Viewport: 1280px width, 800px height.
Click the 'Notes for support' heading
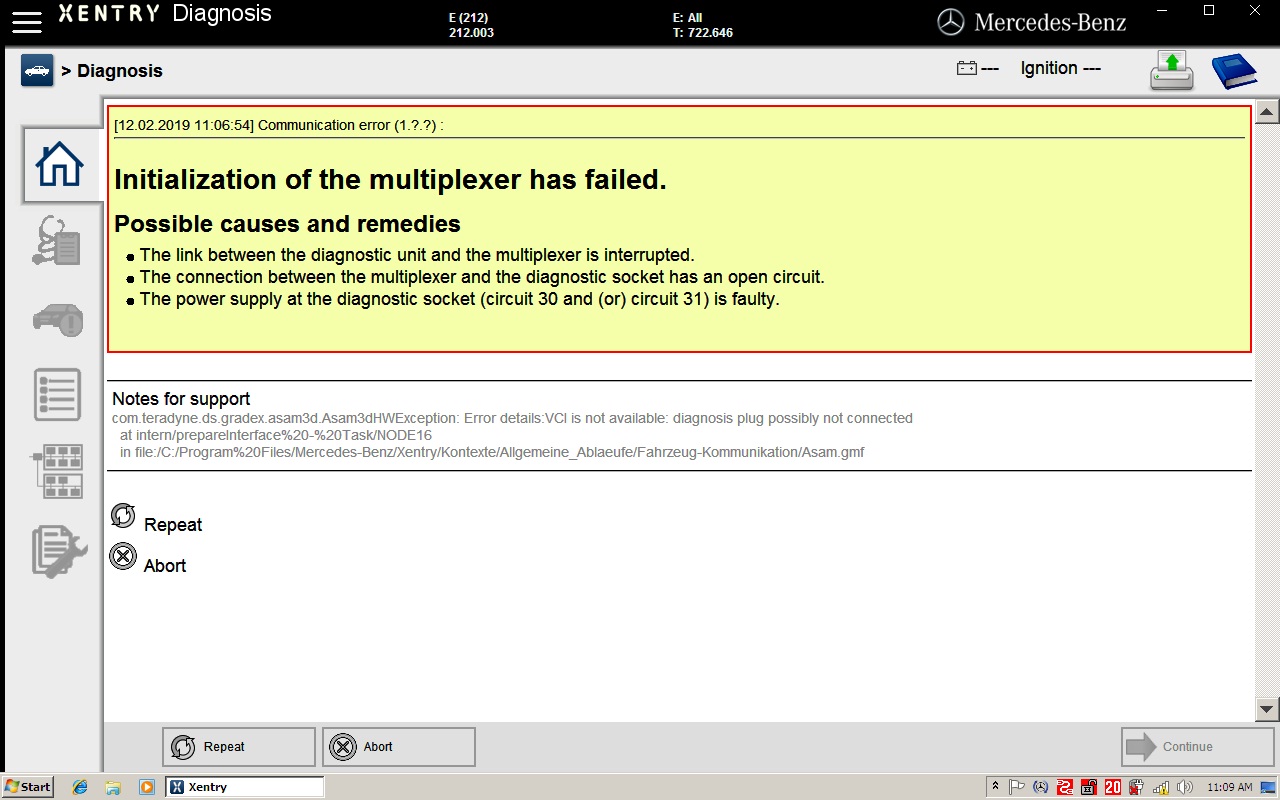tap(181, 399)
